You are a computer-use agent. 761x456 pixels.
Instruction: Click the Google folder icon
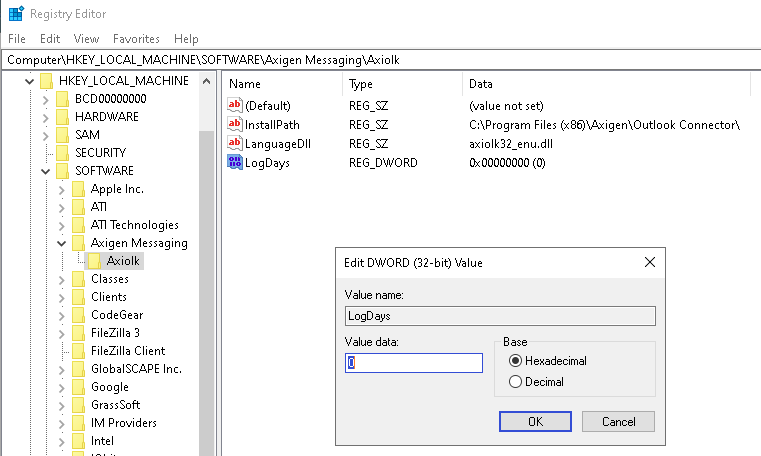point(79,387)
